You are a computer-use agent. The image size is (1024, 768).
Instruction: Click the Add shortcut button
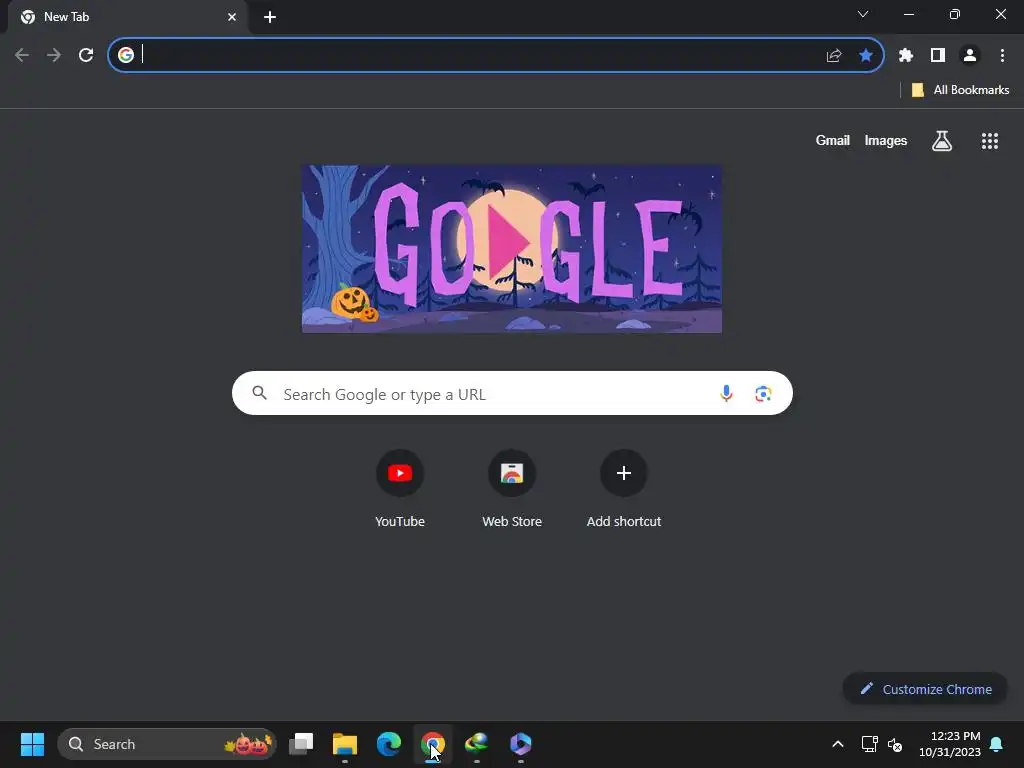[x=624, y=488]
